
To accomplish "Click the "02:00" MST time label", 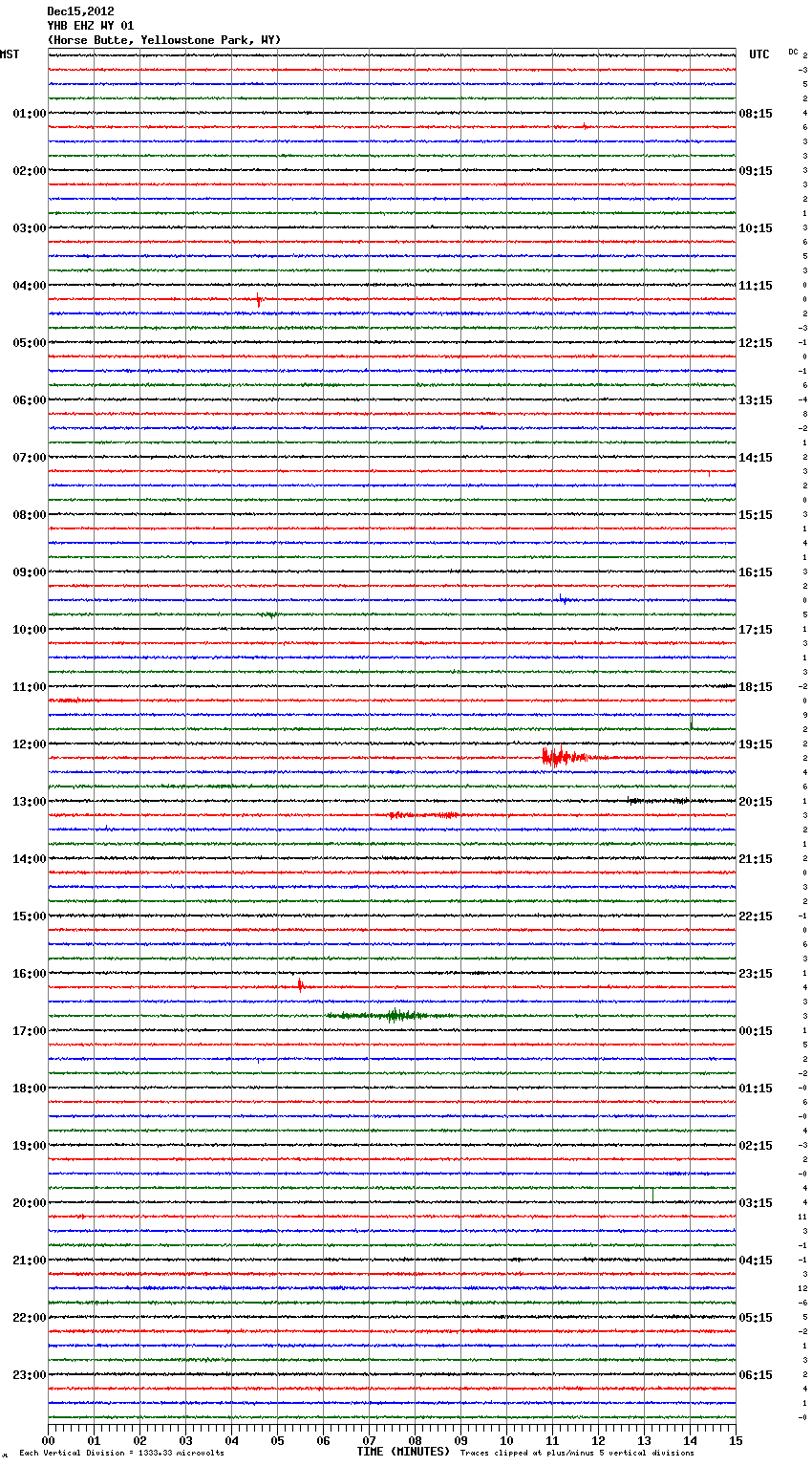I will pyautogui.click(x=30, y=171).
